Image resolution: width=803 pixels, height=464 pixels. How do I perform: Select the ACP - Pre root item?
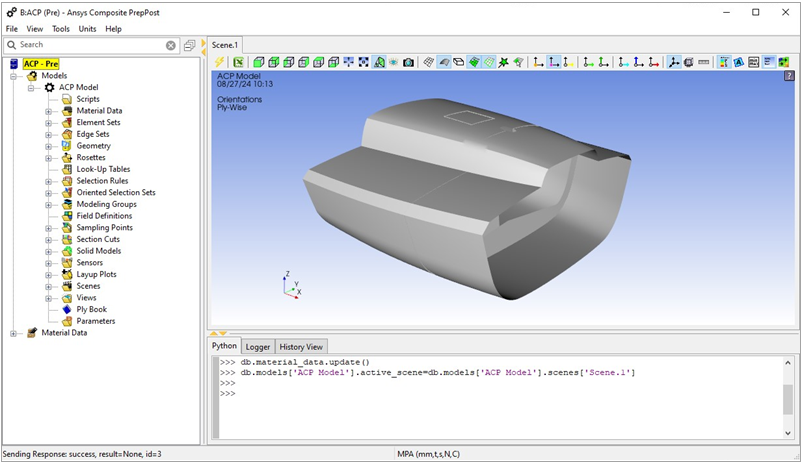[41, 64]
